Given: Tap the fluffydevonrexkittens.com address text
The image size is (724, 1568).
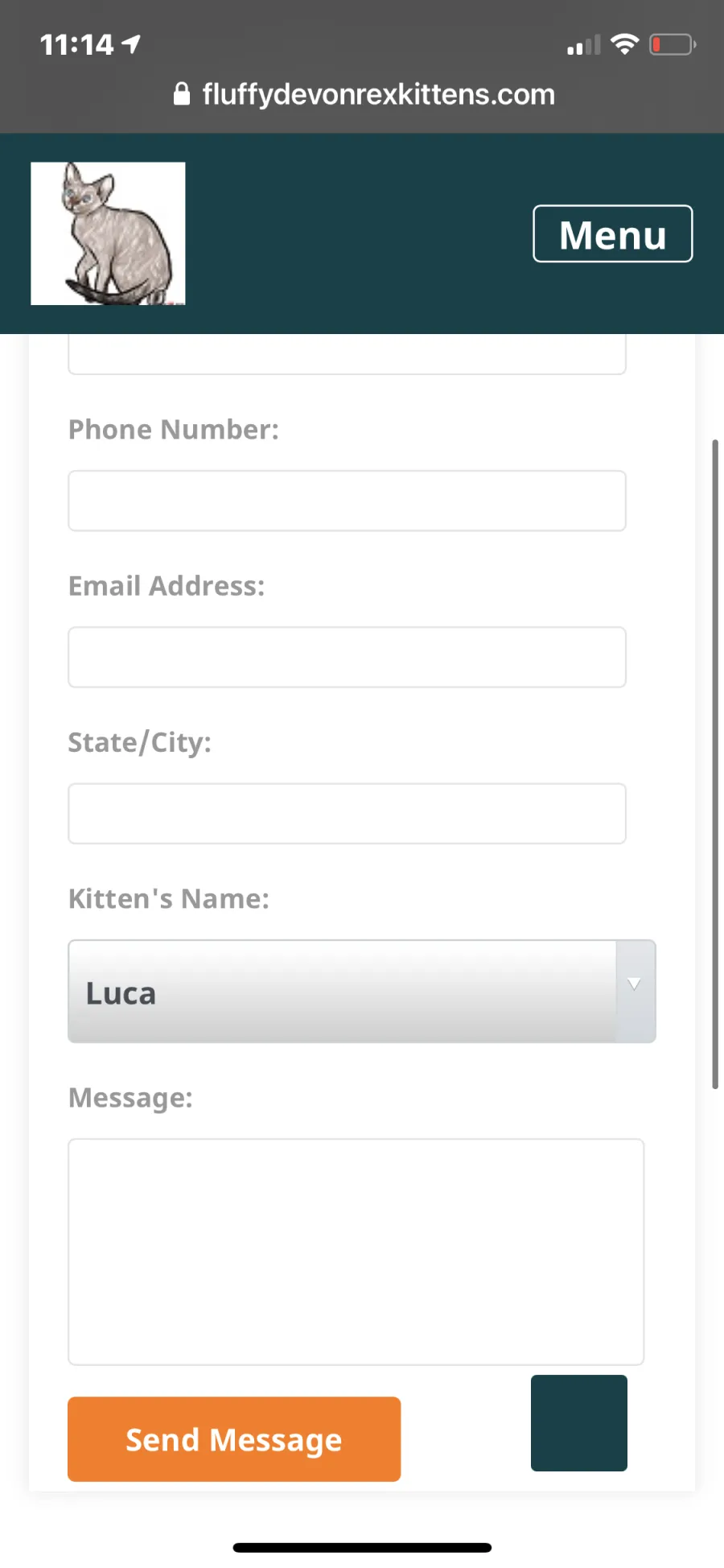Looking at the screenshot, I should (x=378, y=94).
